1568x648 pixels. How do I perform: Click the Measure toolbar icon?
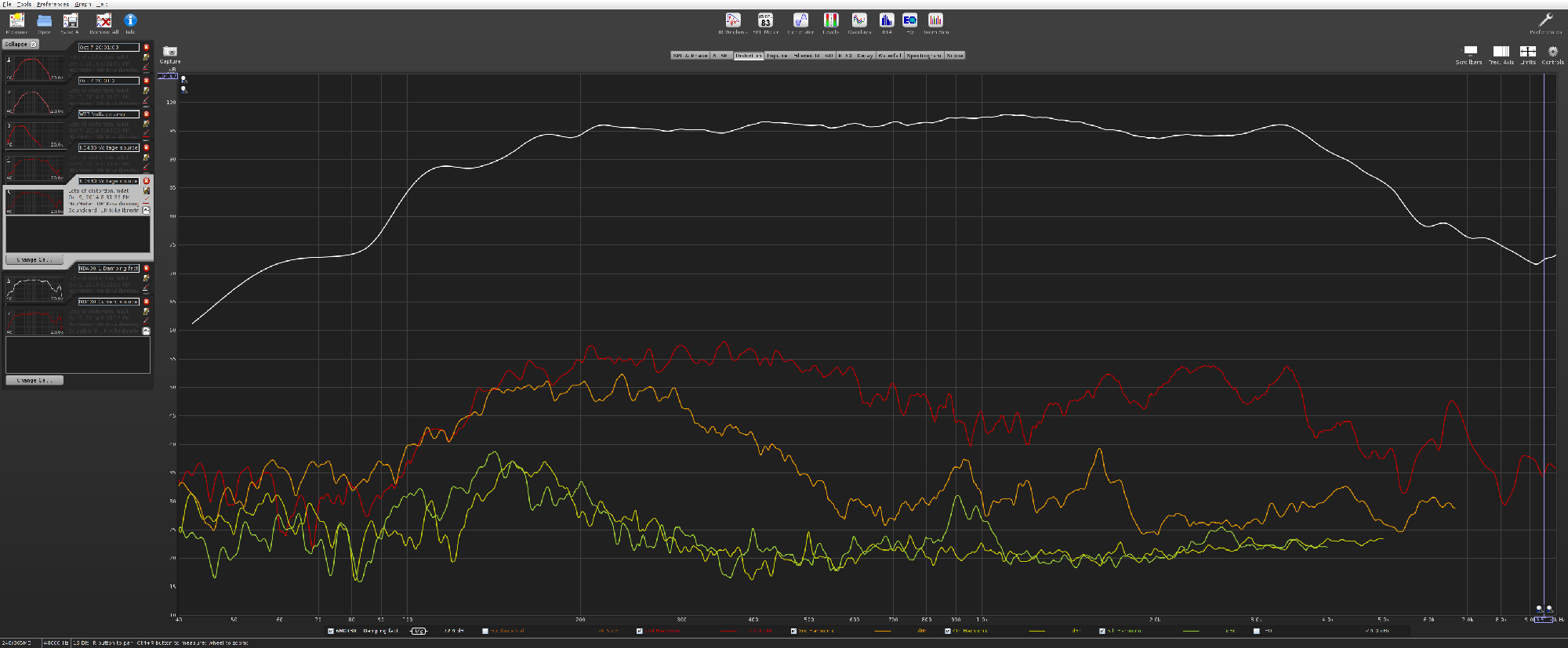click(16, 21)
